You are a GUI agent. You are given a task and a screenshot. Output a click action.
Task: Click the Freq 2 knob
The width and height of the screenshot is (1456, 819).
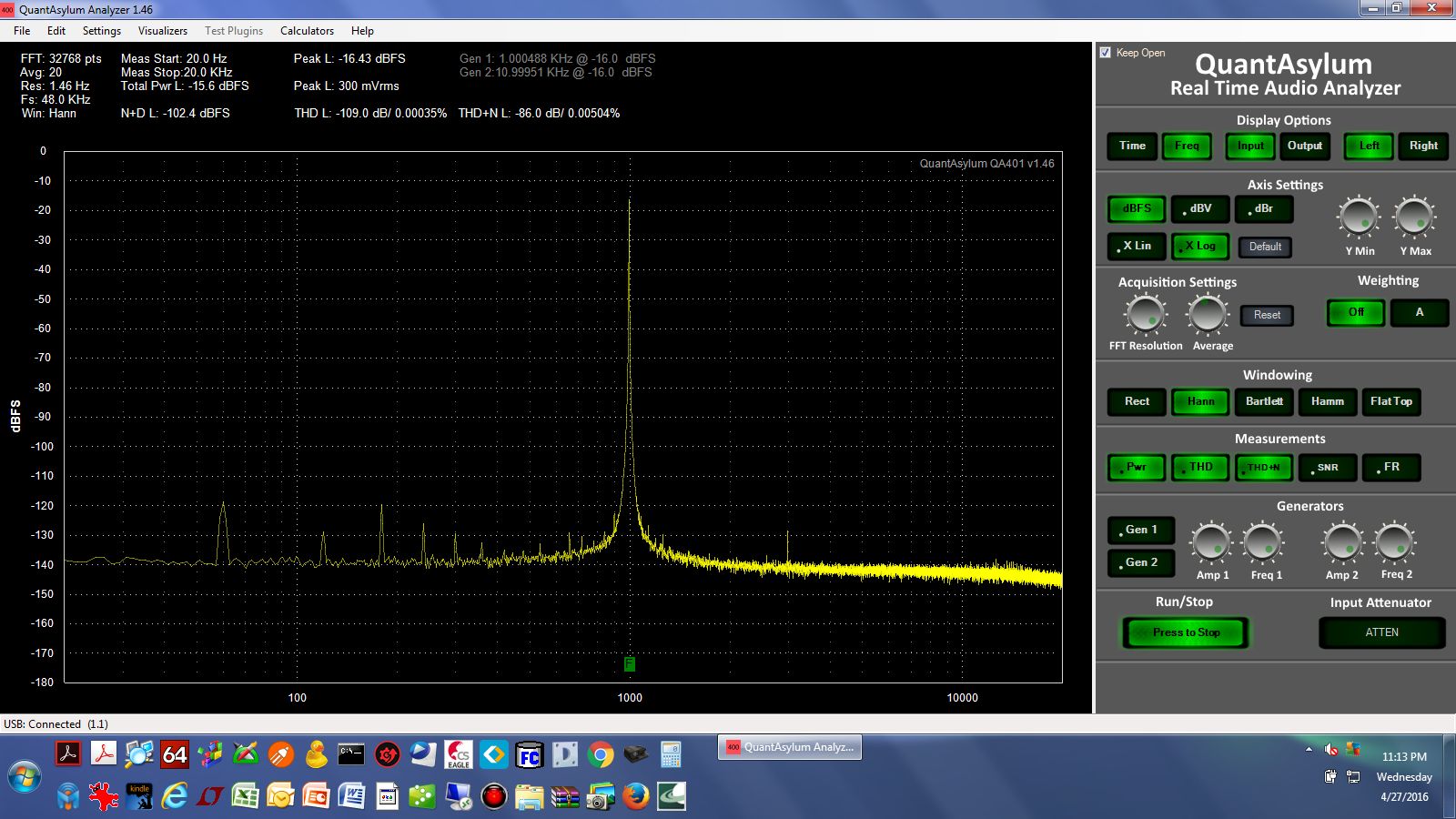1395,543
